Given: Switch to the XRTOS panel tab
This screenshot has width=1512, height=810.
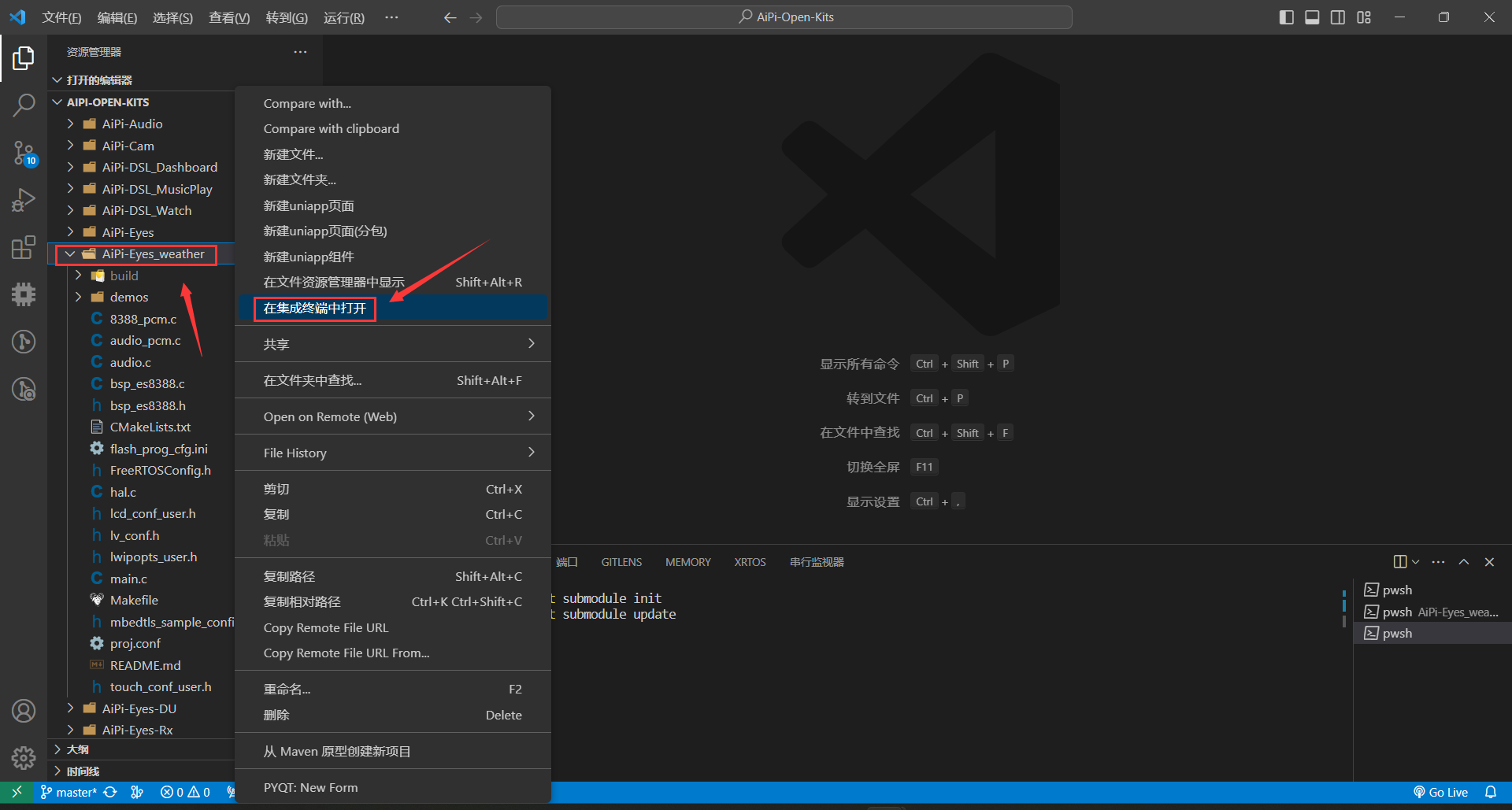Looking at the screenshot, I should tap(750, 562).
